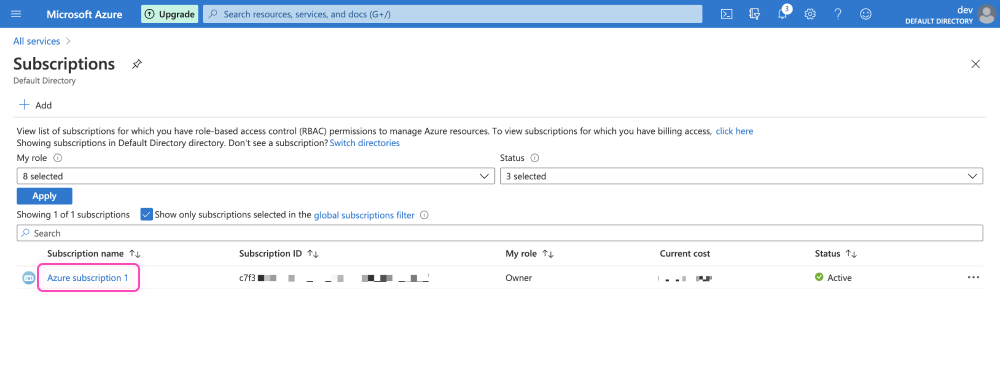Click the Showing 1 of 1 subscriptions text
Screen dimensions: 1000x391
[x=73, y=215]
